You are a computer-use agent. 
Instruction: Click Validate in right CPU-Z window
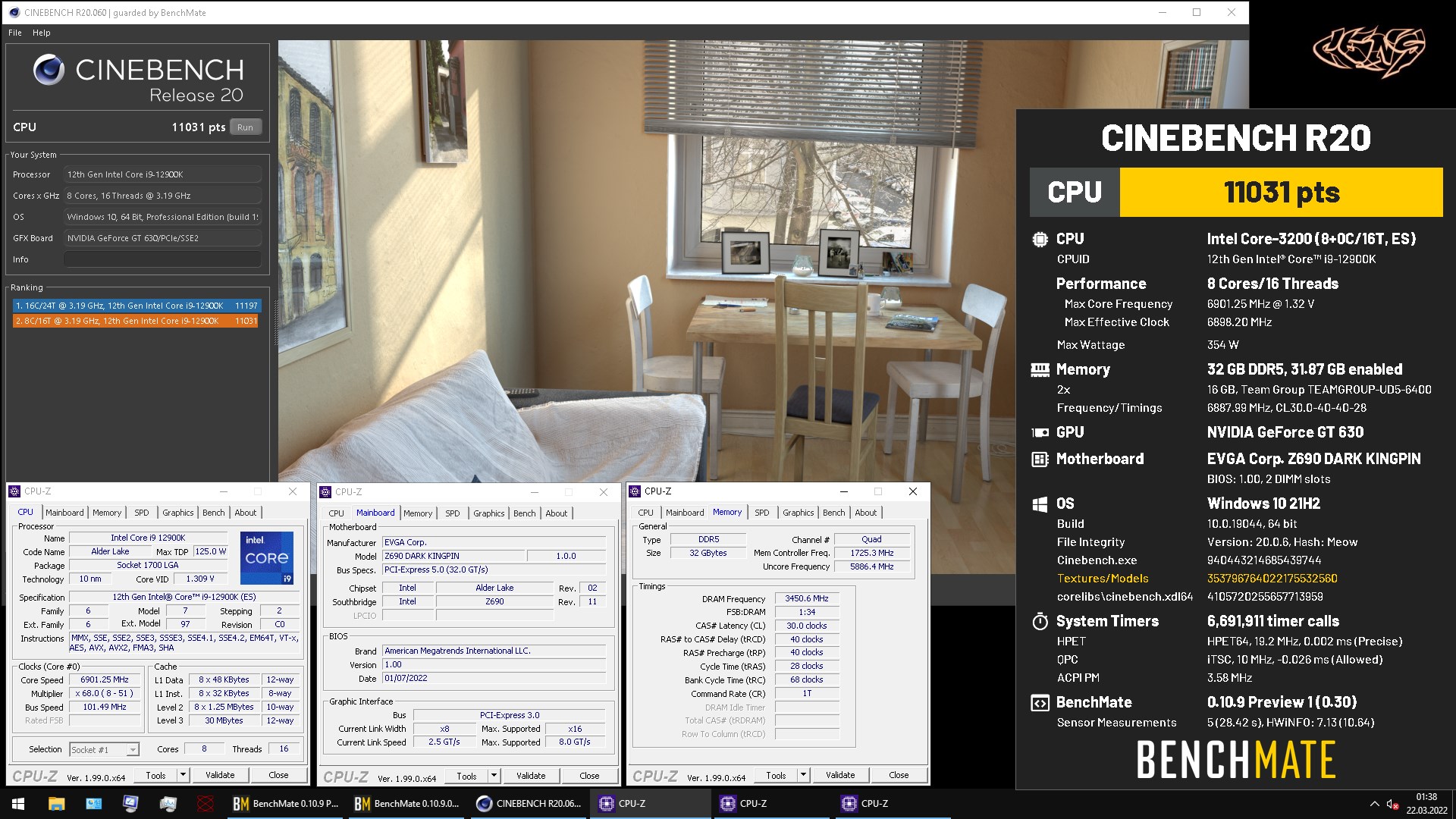(840, 775)
